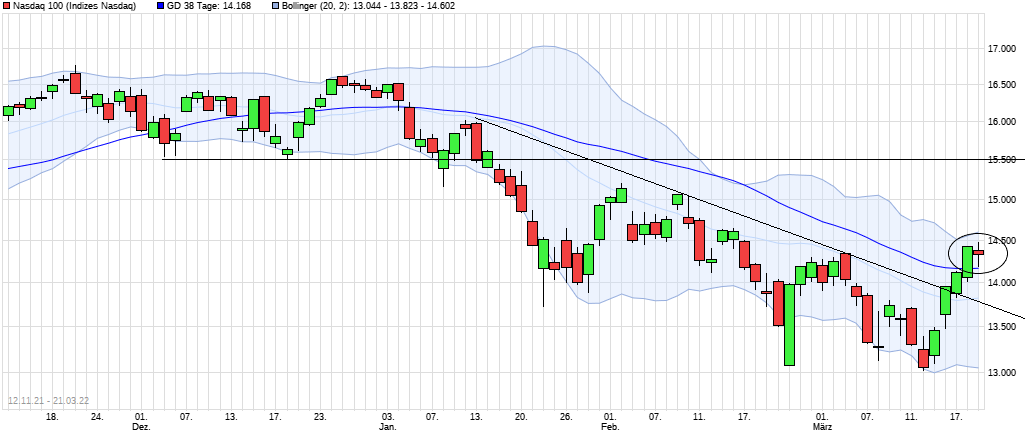Click the 17.000 price axis label
Screen dimensions: 1025x445
point(1003,49)
